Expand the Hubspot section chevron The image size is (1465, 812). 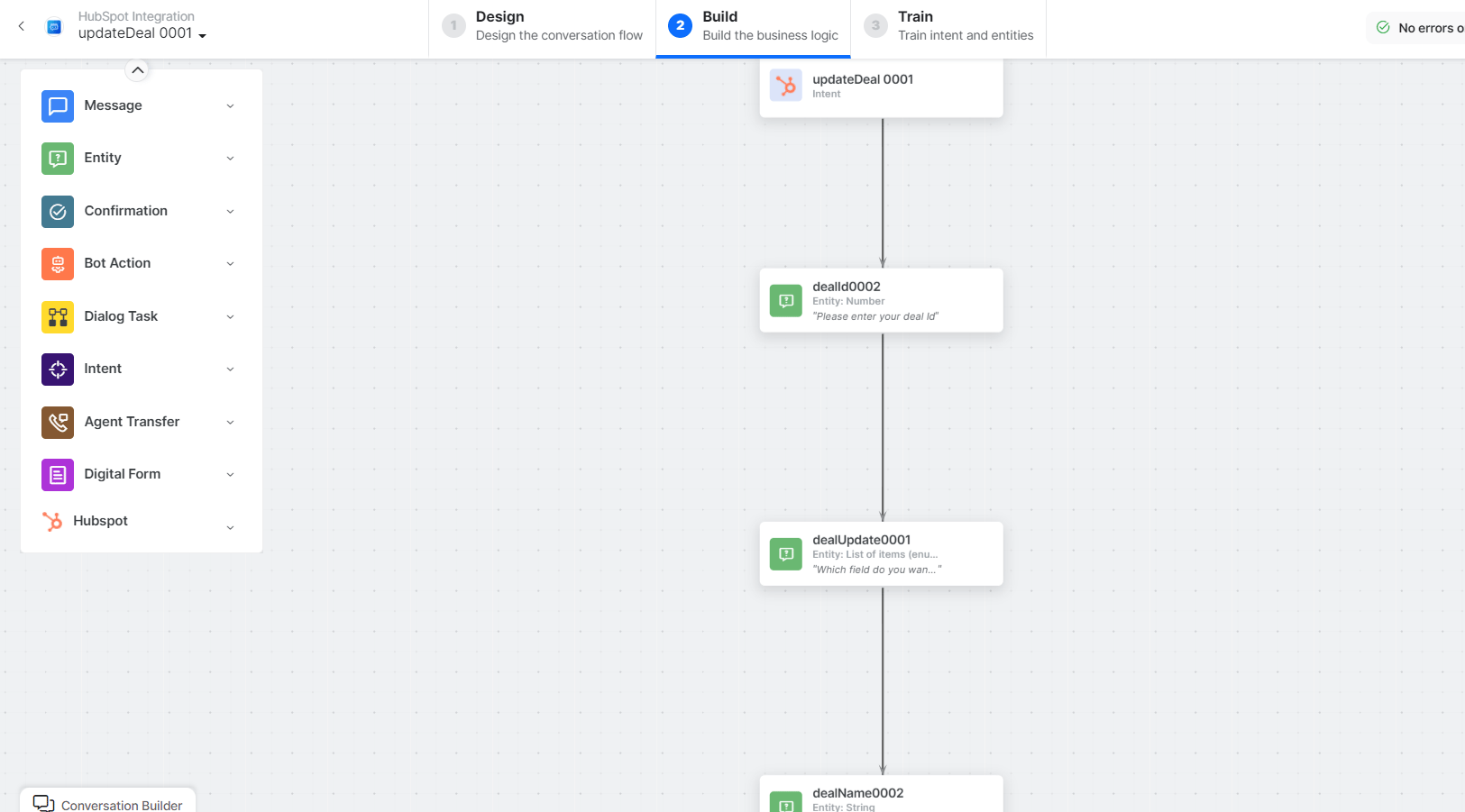(x=230, y=528)
